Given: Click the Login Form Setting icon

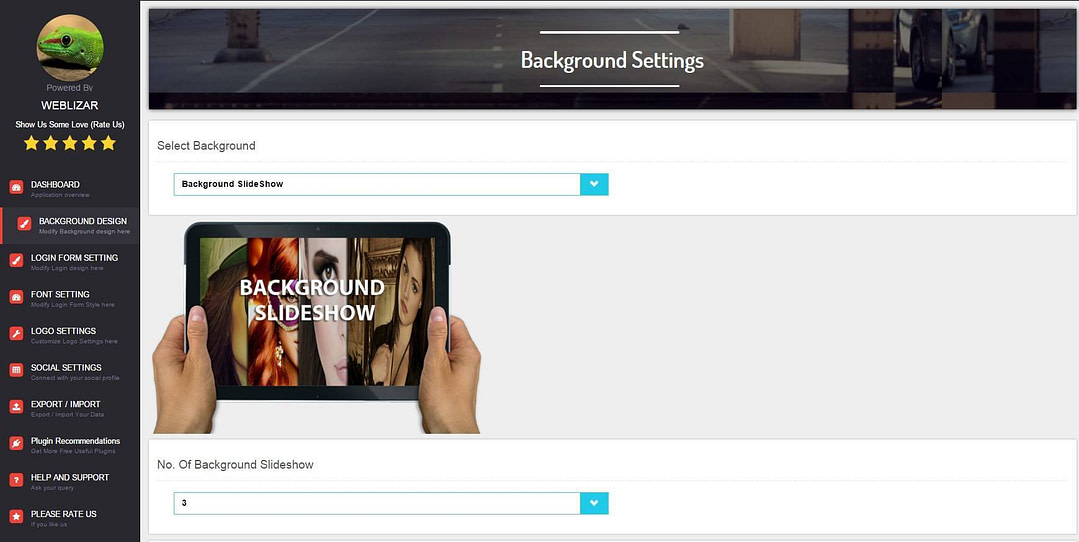Looking at the screenshot, I should [x=16, y=260].
